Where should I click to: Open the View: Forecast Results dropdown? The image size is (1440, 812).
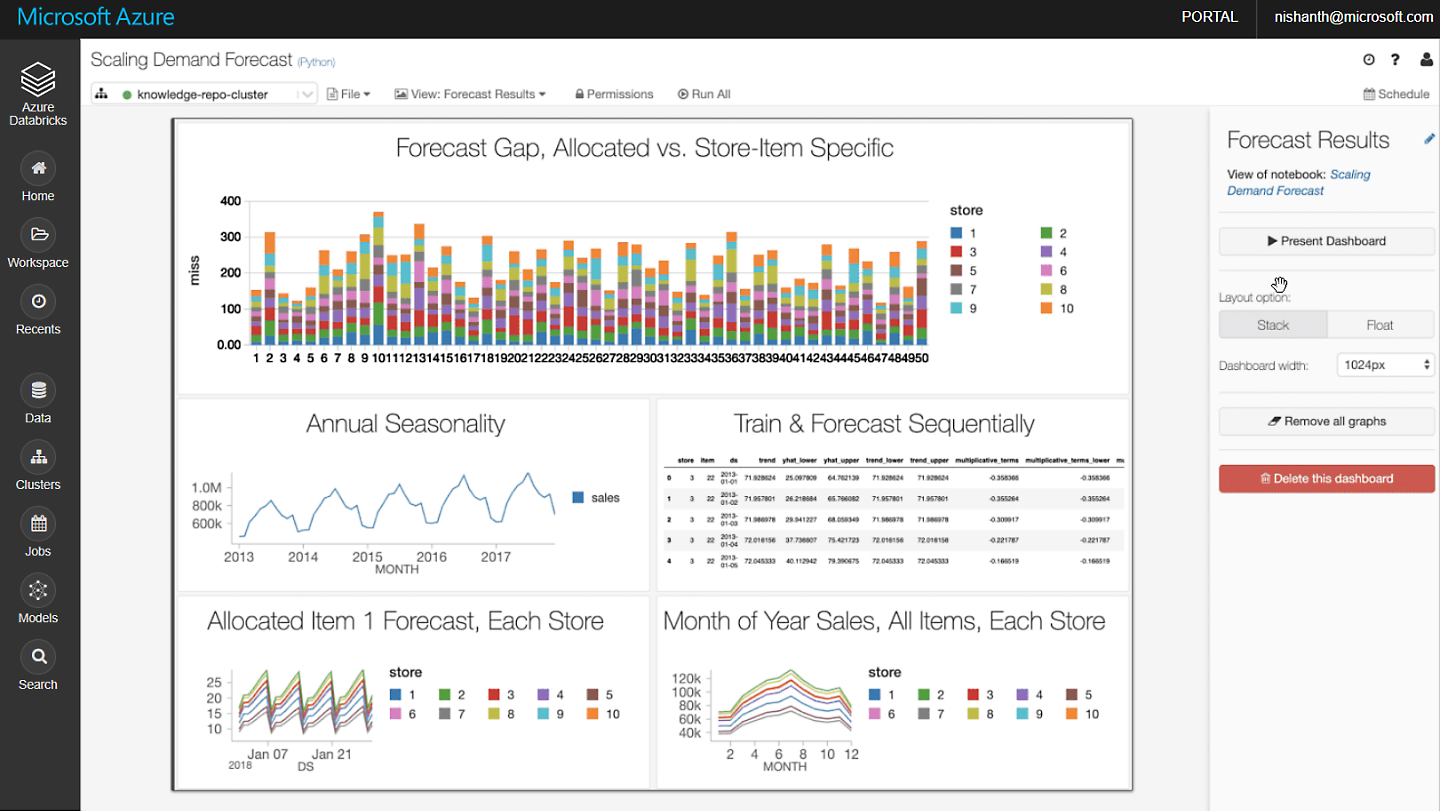(x=470, y=94)
